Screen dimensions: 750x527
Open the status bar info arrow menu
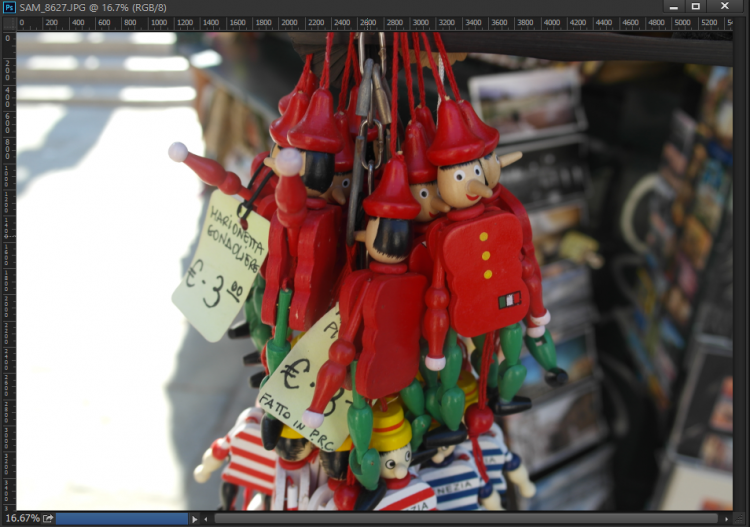(194, 519)
